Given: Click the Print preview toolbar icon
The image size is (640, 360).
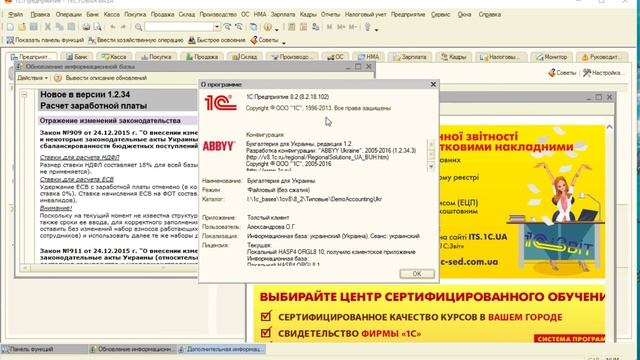Looking at the screenshot, I should [x=98, y=27].
